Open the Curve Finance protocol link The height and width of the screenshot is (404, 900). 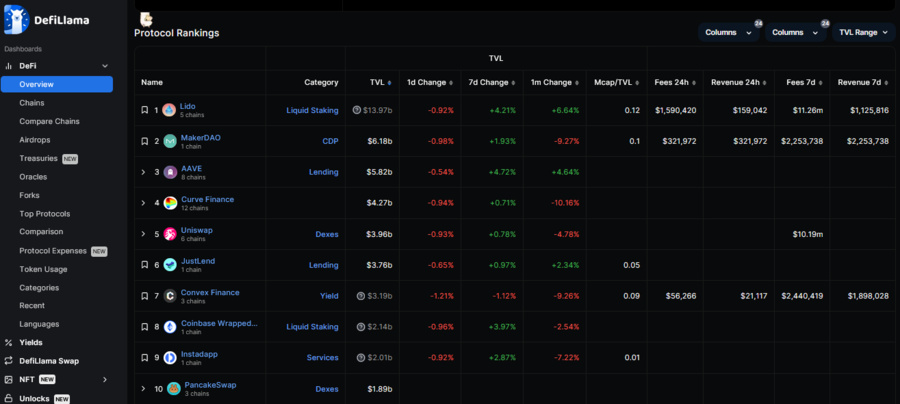[207, 199]
